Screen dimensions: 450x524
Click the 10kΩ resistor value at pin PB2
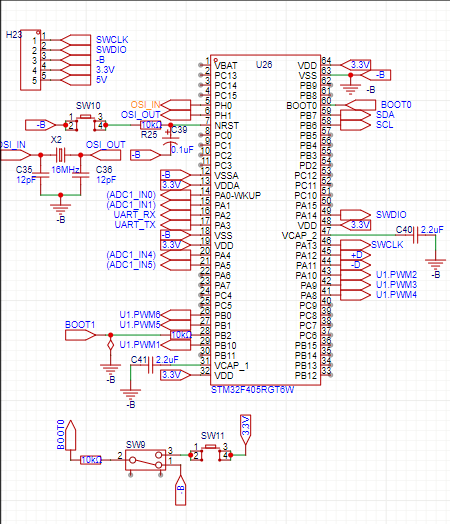click(x=181, y=335)
